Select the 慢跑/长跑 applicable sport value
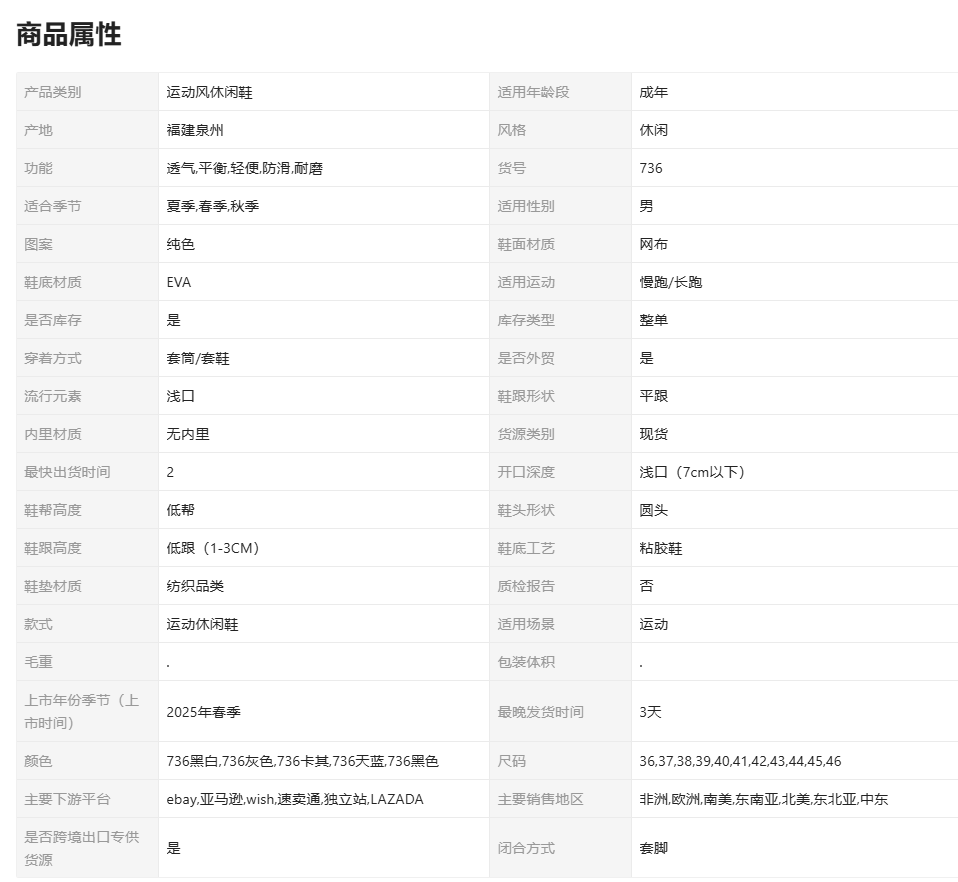Image resolution: width=958 pixels, height=882 pixels. point(671,282)
